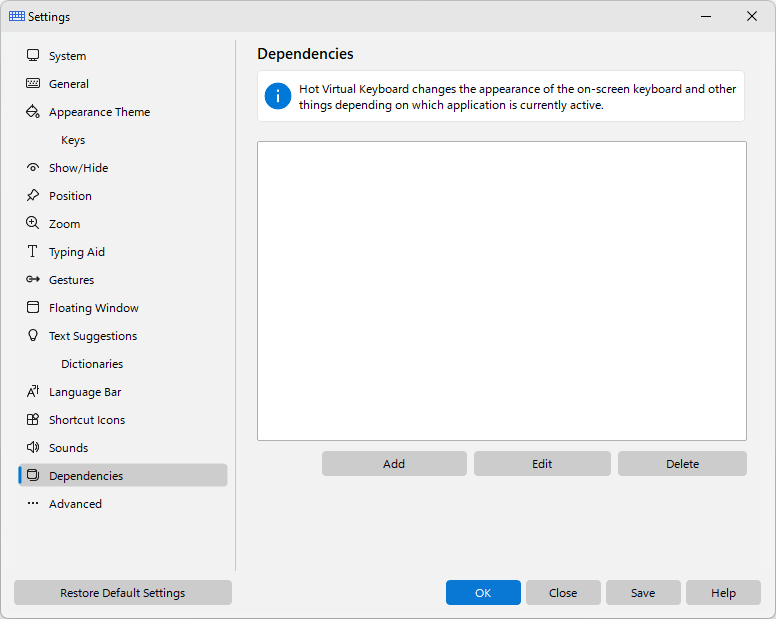Select Gestures in the sidebar
Image resolution: width=776 pixels, height=619 pixels.
coord(123,280)
